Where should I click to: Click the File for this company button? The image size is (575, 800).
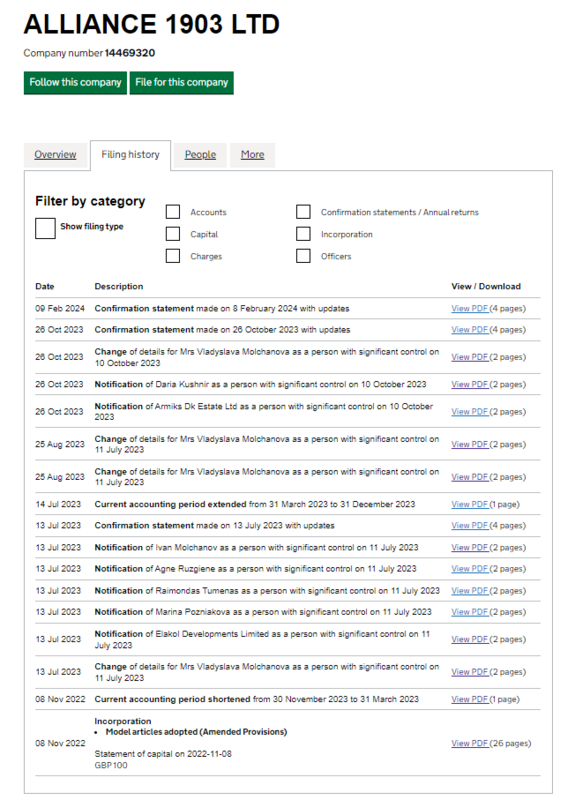pos(182,83)
